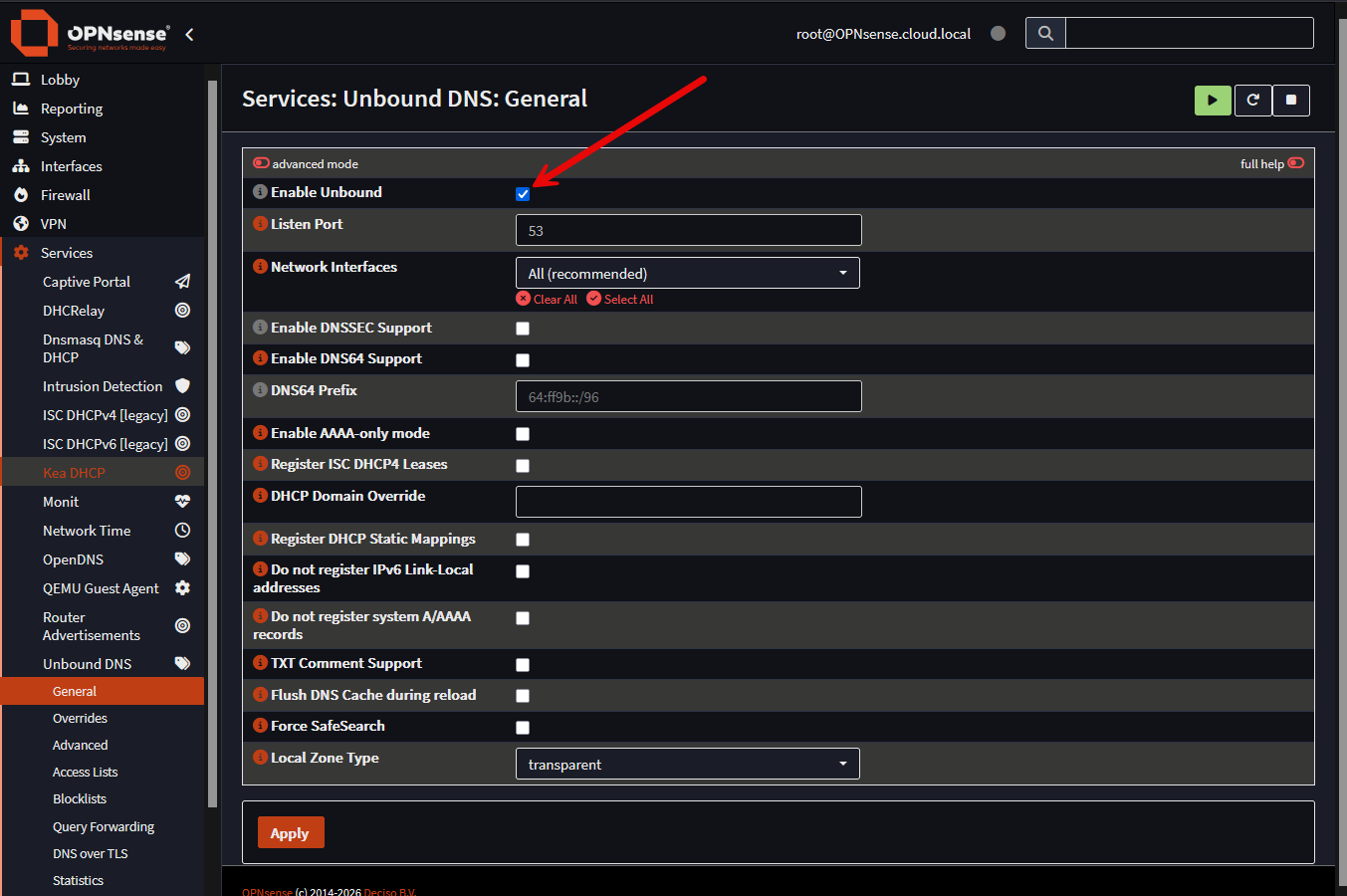Open the Statistics page

pyautogui.click(x=104, y=880)
